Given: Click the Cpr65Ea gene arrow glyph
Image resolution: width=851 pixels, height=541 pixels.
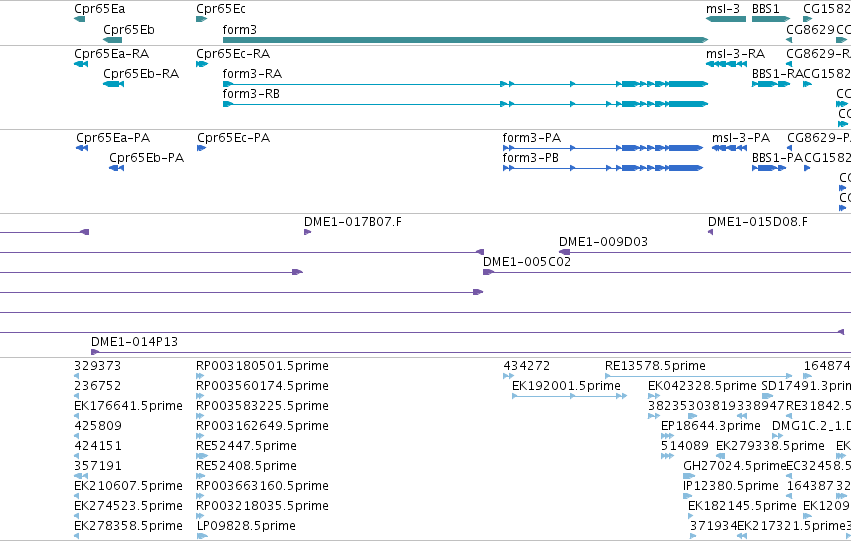Looking at the screenshot, I should coord(79,19).
